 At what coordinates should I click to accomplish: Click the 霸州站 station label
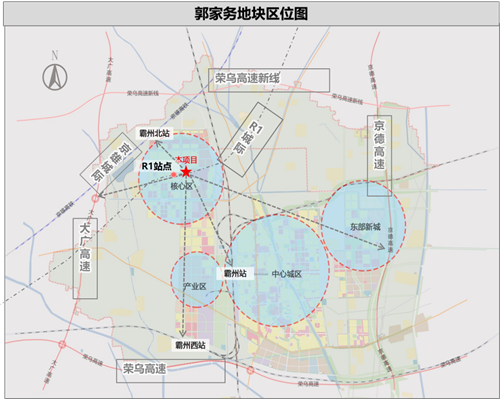tap(235, 274)
